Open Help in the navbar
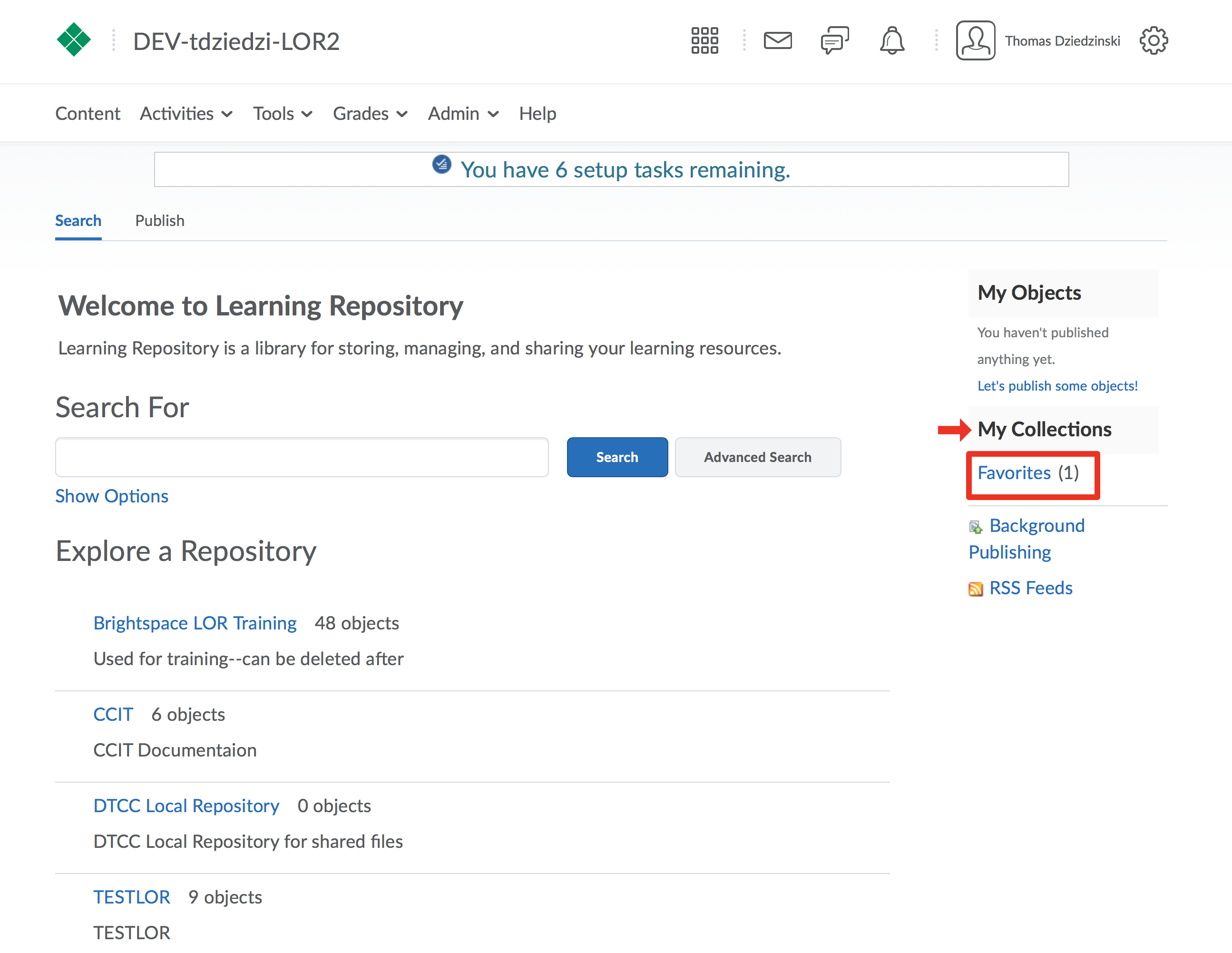 tap(538, 113)
